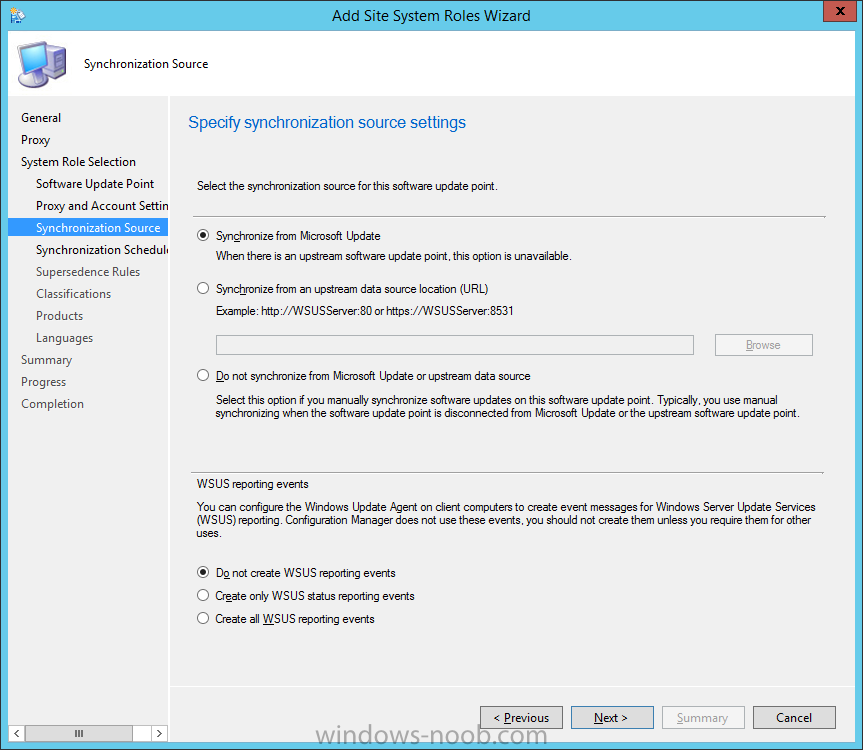The width and height of the screenshot is (863, 750).
Task: Go to Classifications step
Action: click(x=73, y=294)
